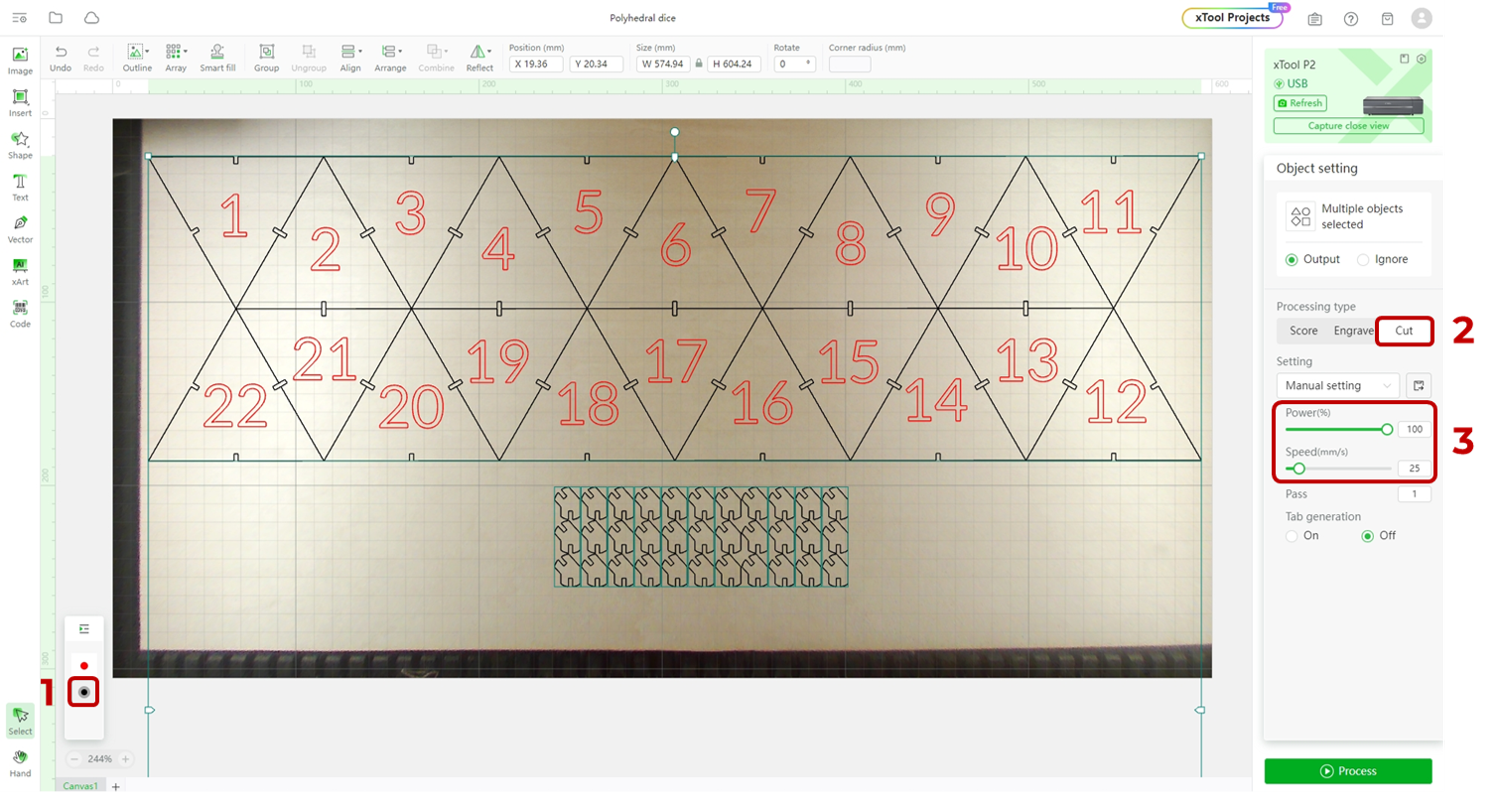Click the Canvas1 tab
The image size is (1498, 792).
point(80,786)
